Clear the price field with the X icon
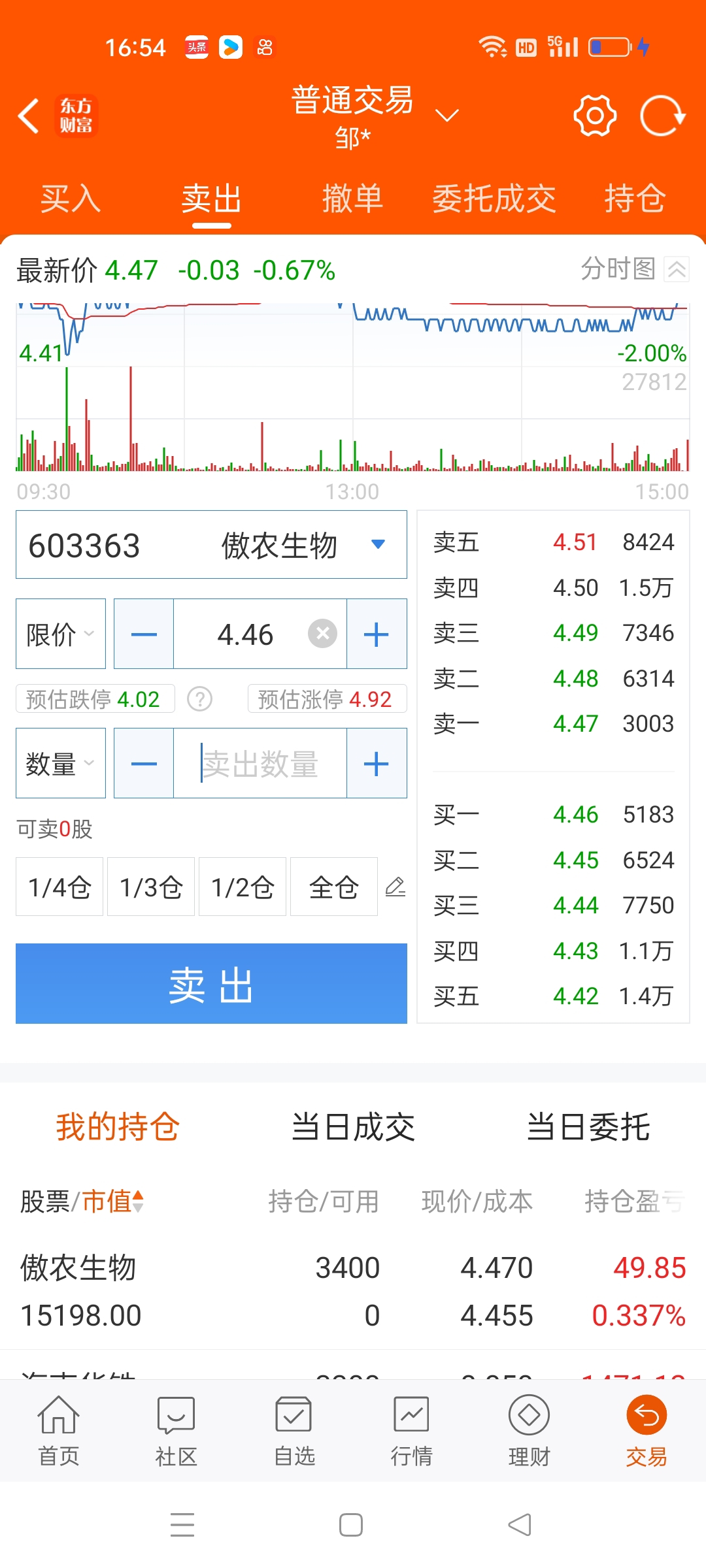Viewport: 706px width, 1568px height. tap(322, 634)
